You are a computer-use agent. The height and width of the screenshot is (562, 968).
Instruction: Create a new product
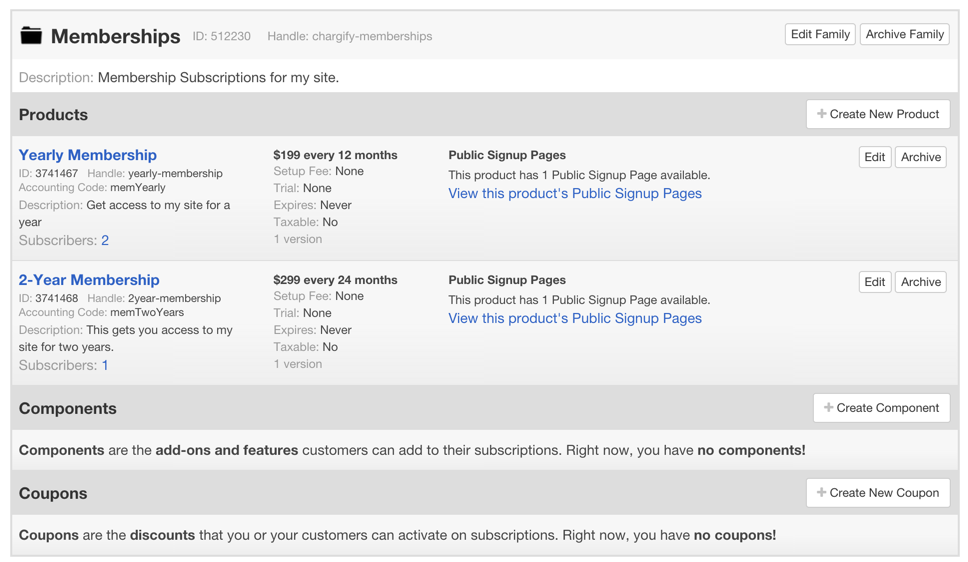pos(877,114)
